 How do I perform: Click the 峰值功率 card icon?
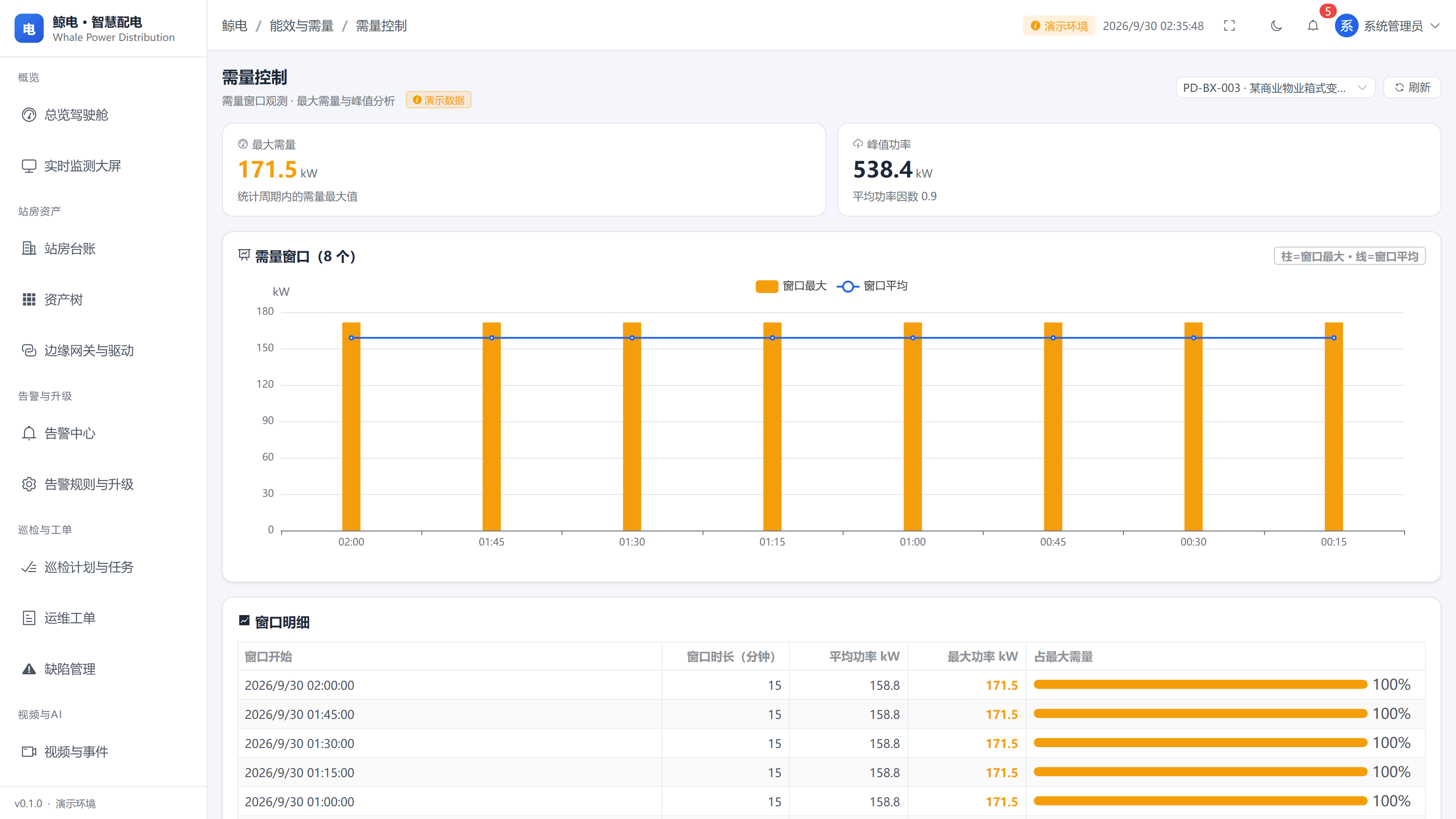tap(858, 144)
